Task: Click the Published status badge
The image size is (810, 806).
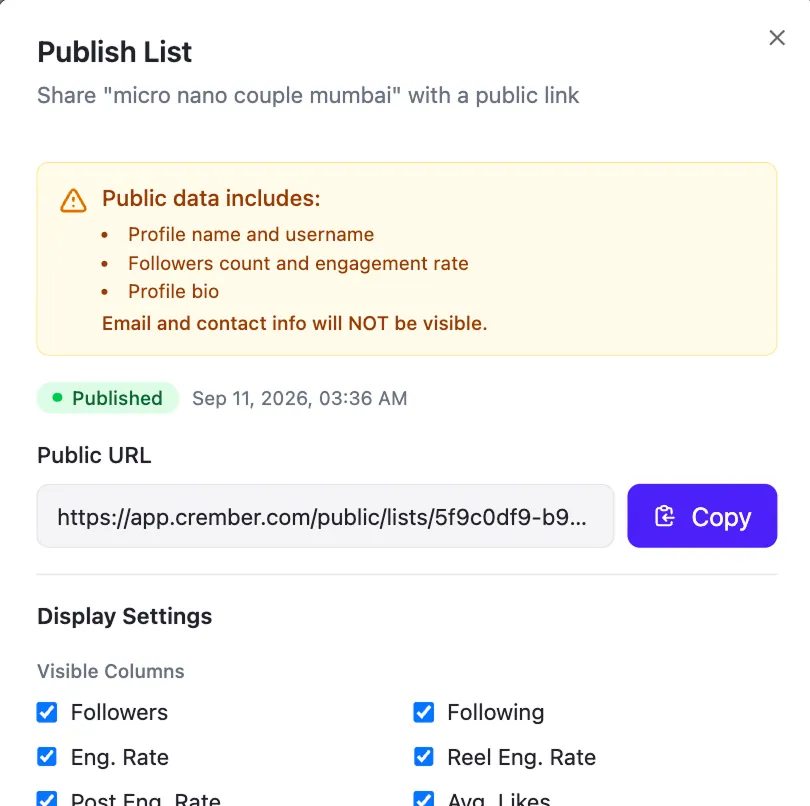Action: tap(108, 398)
